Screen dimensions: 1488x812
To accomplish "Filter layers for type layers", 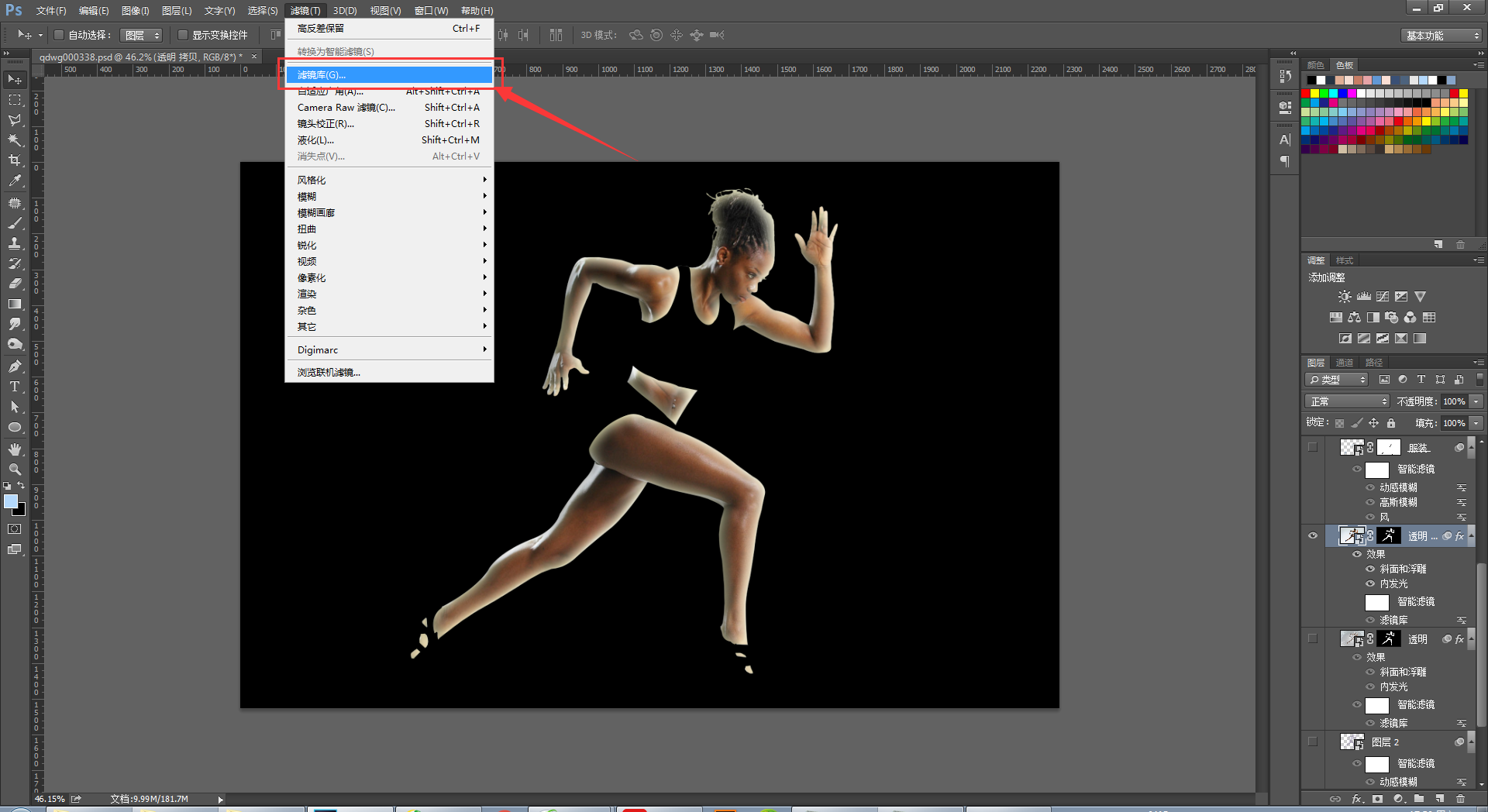I will tap(1421, 380).
